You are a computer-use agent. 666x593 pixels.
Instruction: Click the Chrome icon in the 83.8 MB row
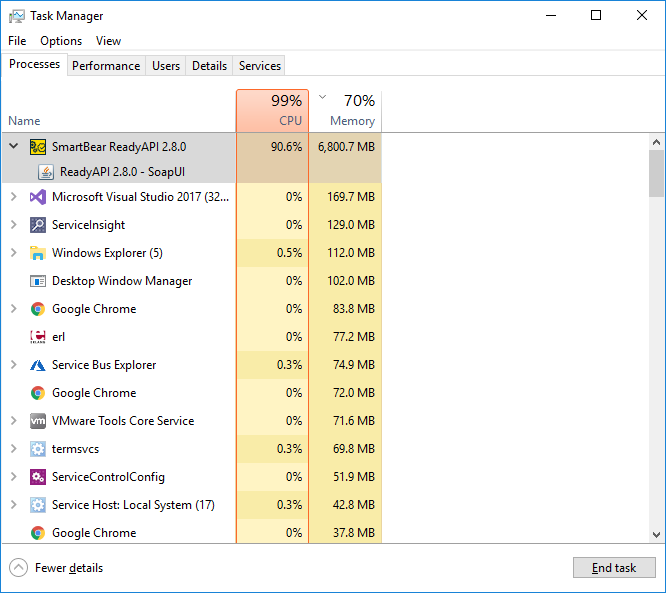point(38,309)
